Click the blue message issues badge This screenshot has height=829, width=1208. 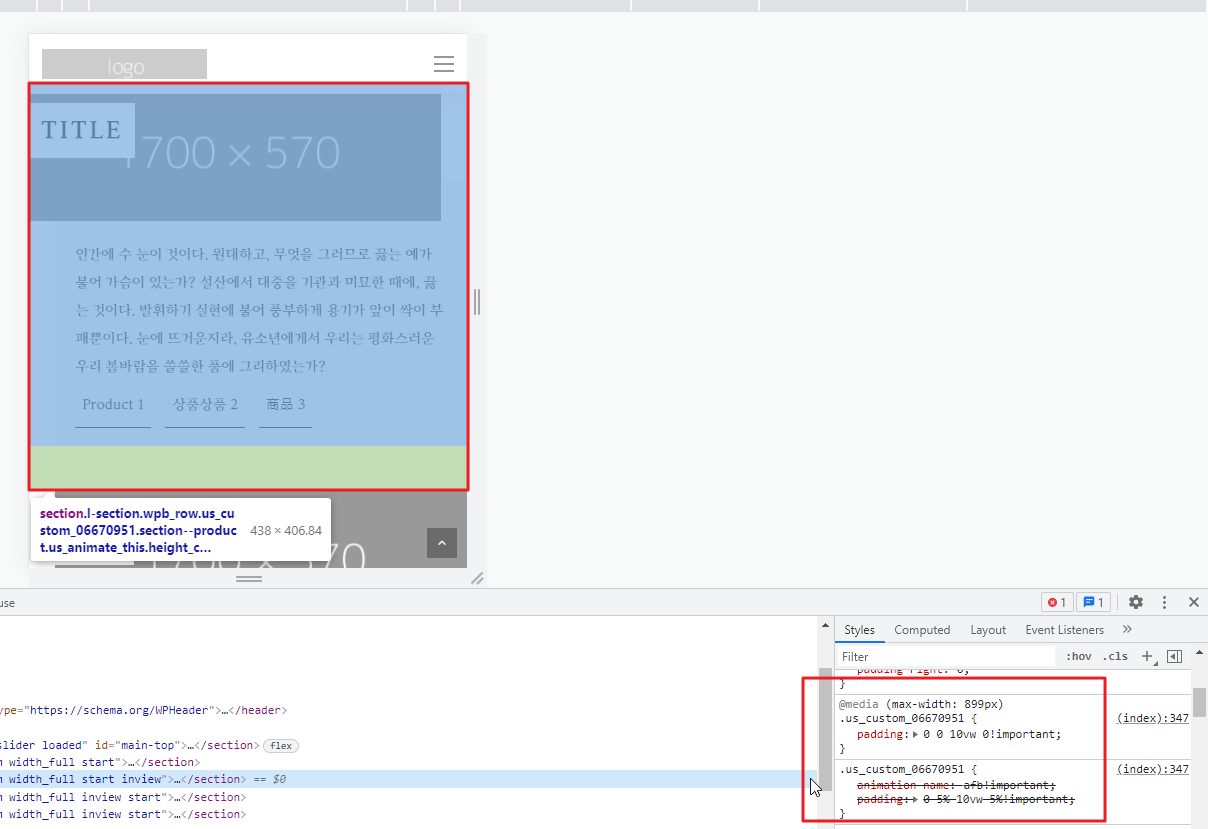1093,602
